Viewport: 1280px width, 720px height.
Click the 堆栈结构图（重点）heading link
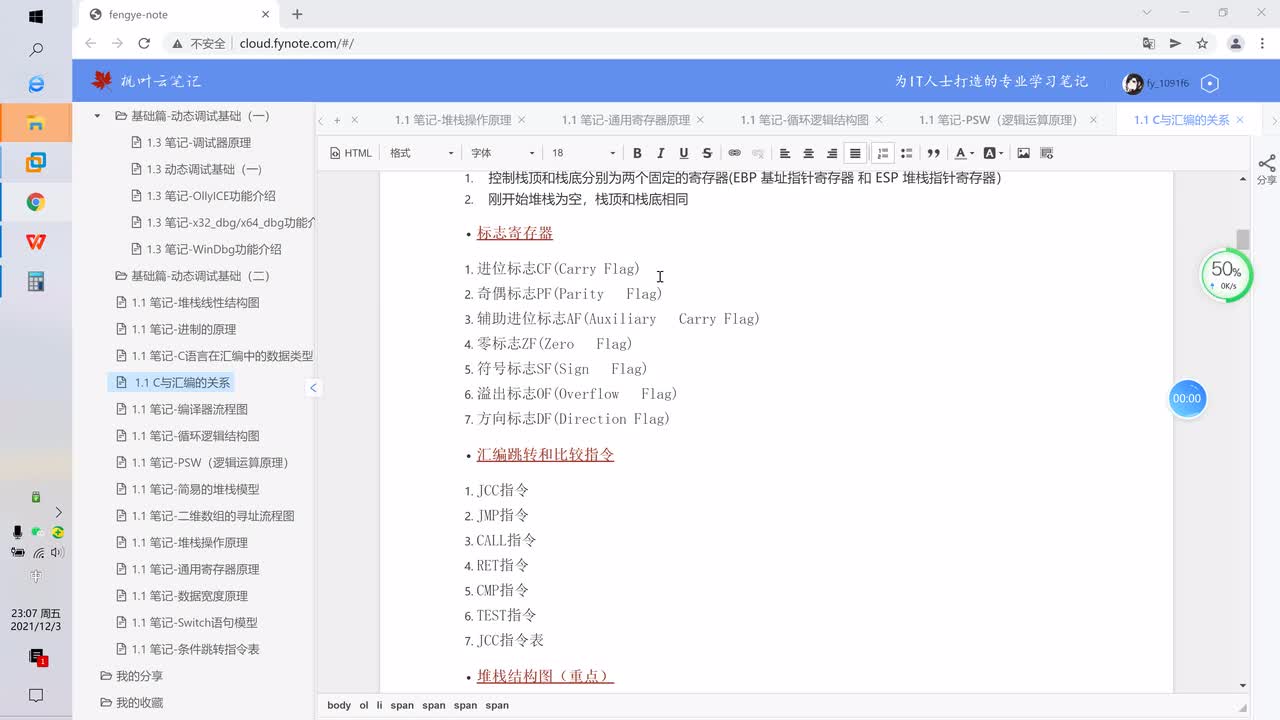pos(545,676)
